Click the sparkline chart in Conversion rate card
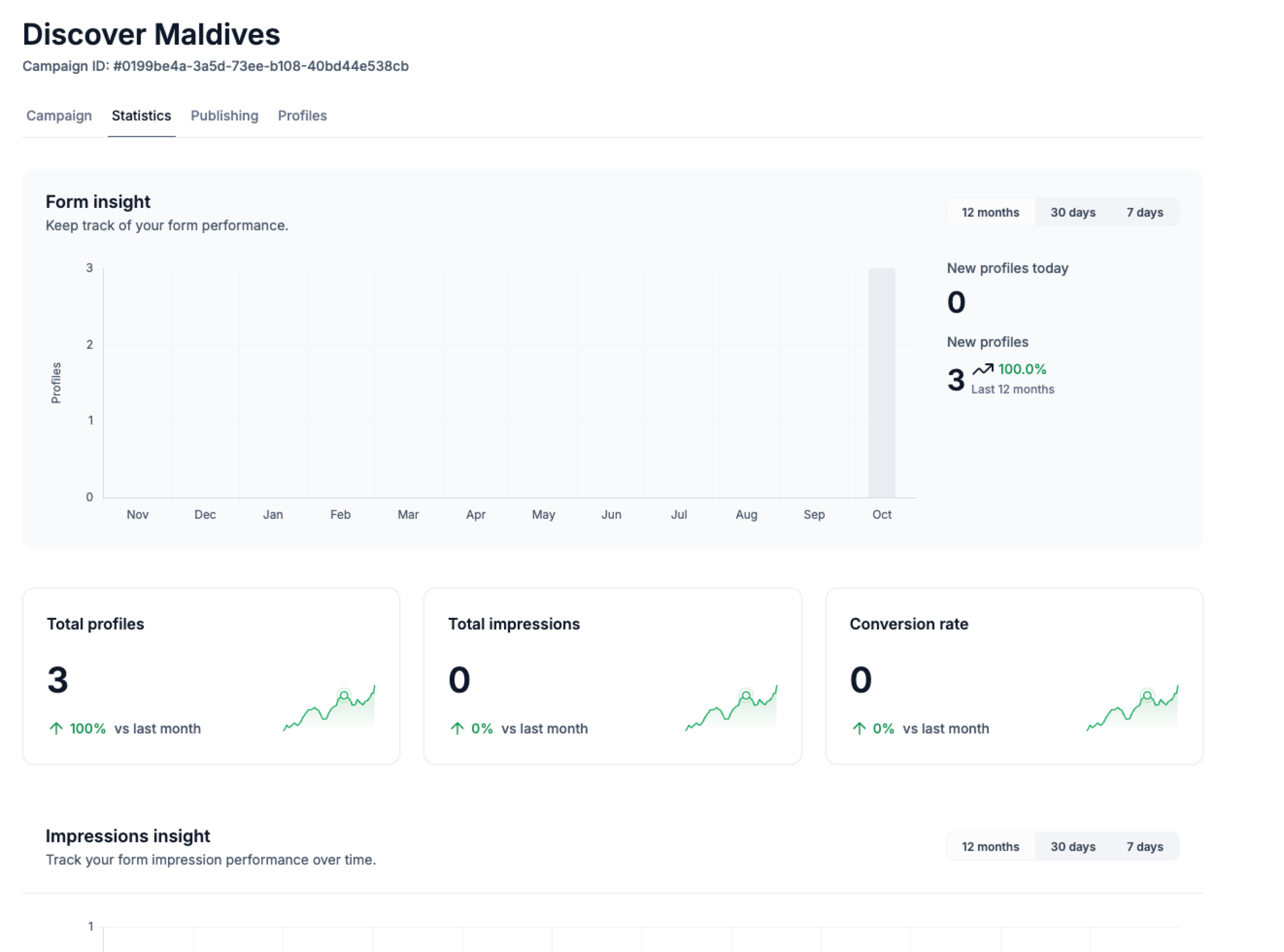Screen dimensions: 1284x952 tap(1132, 709)
